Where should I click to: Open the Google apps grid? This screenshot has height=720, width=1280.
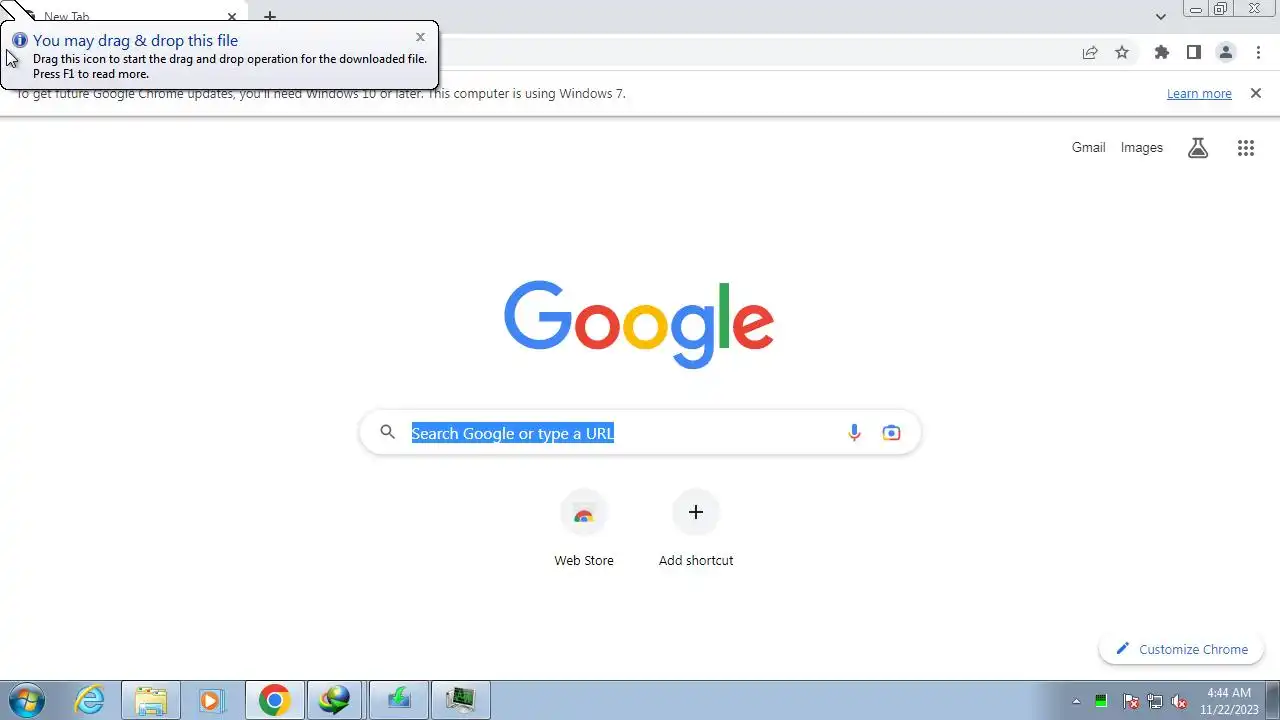tap(1245, 148)
